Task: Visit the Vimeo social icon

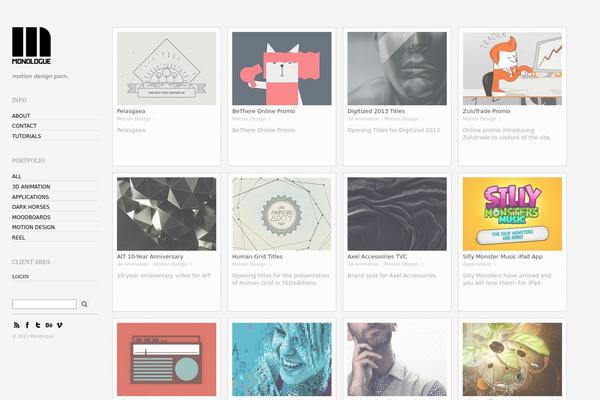Action: [59, 325]
